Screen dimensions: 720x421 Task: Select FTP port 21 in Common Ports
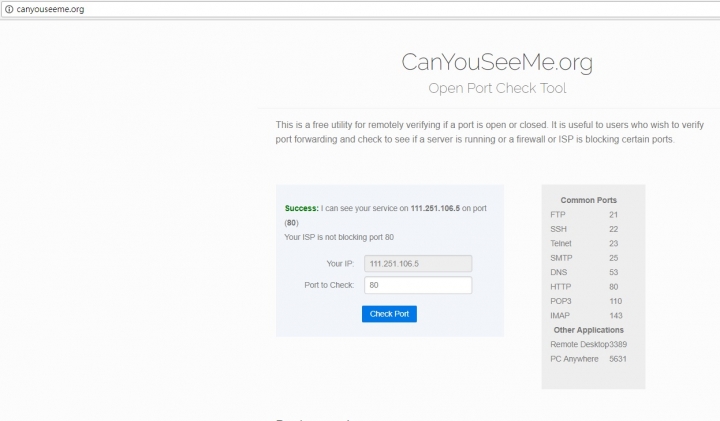(584, 214)
